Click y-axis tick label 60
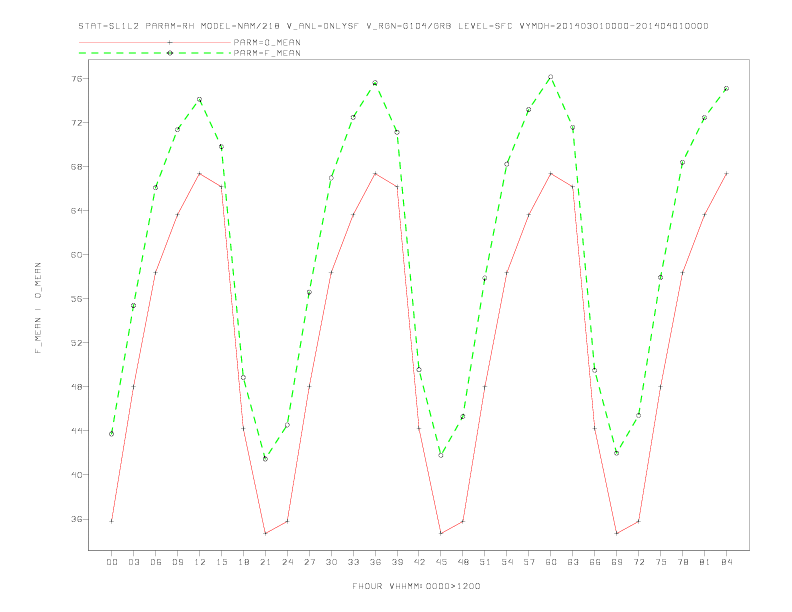792x612 pixels. click(79, 254)
